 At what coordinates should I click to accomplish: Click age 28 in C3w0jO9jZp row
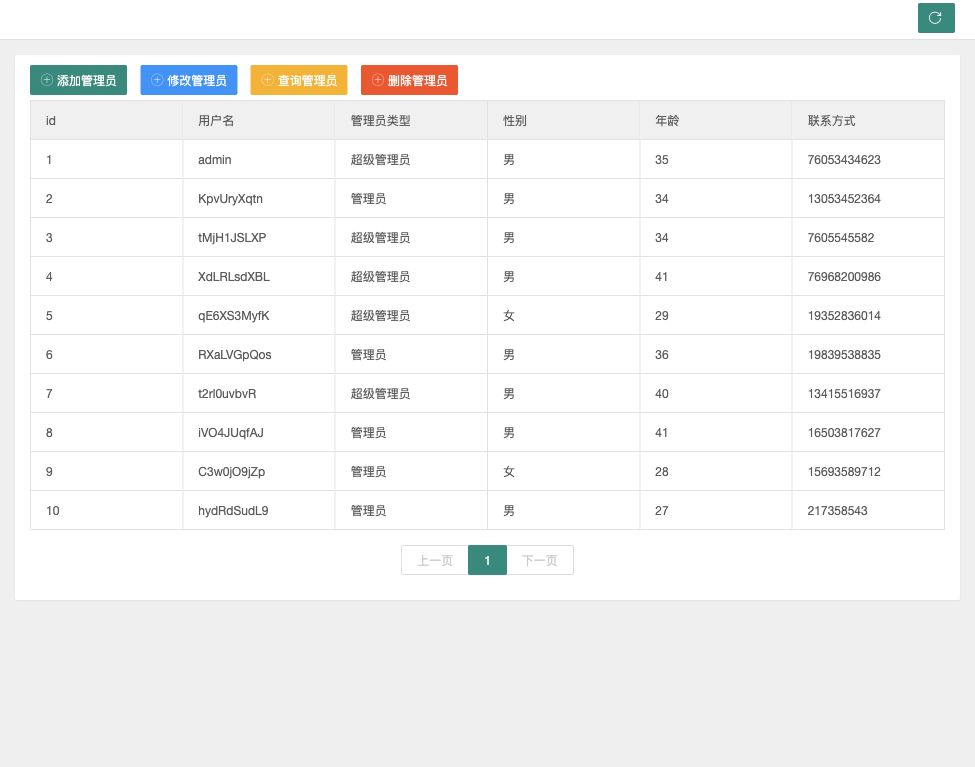[x=662, y=472]
